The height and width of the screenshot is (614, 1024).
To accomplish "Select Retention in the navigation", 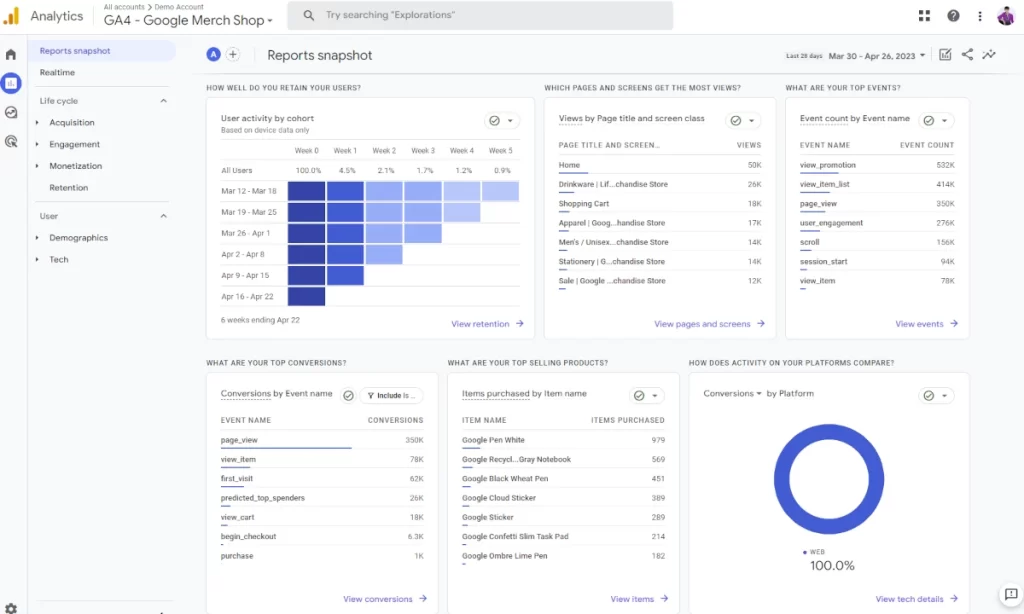I will pos(69,187).
